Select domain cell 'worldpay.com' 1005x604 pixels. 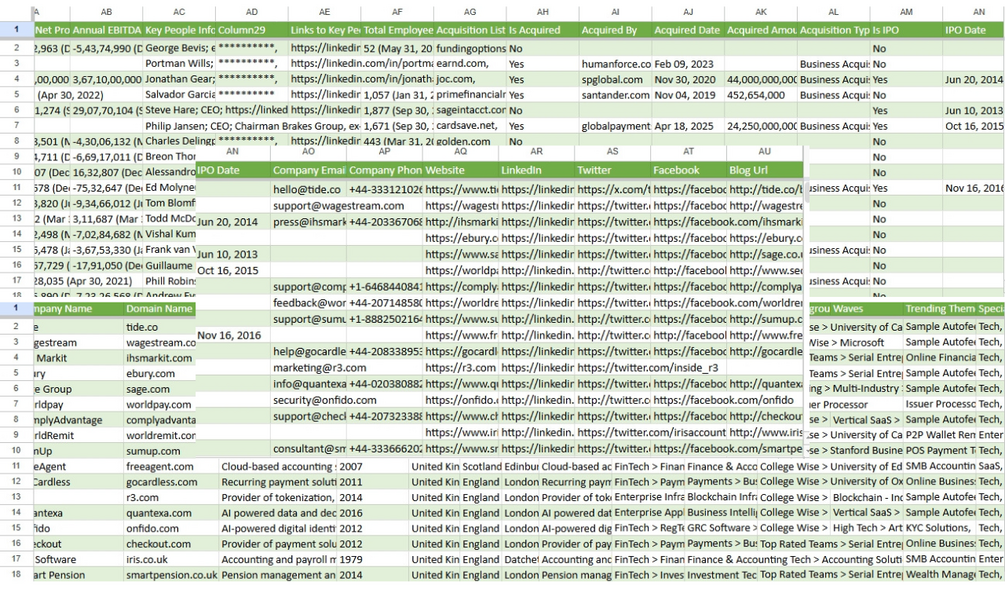pyautogui.click(x=160, y=405)
